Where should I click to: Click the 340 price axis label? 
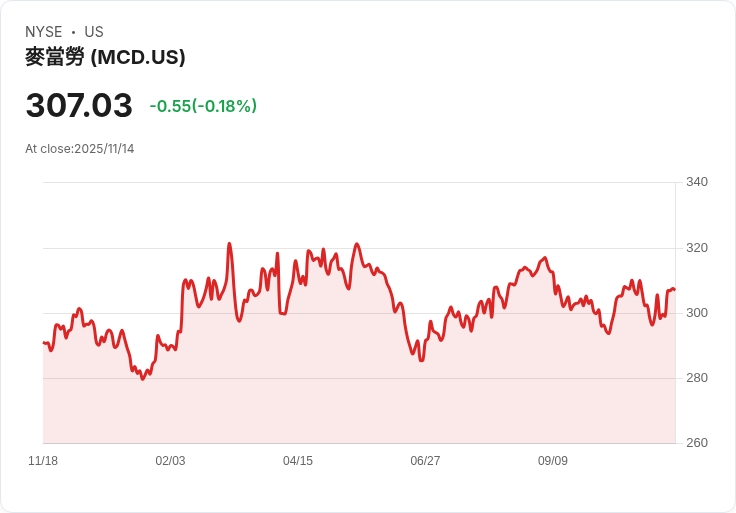pos(697,182)
